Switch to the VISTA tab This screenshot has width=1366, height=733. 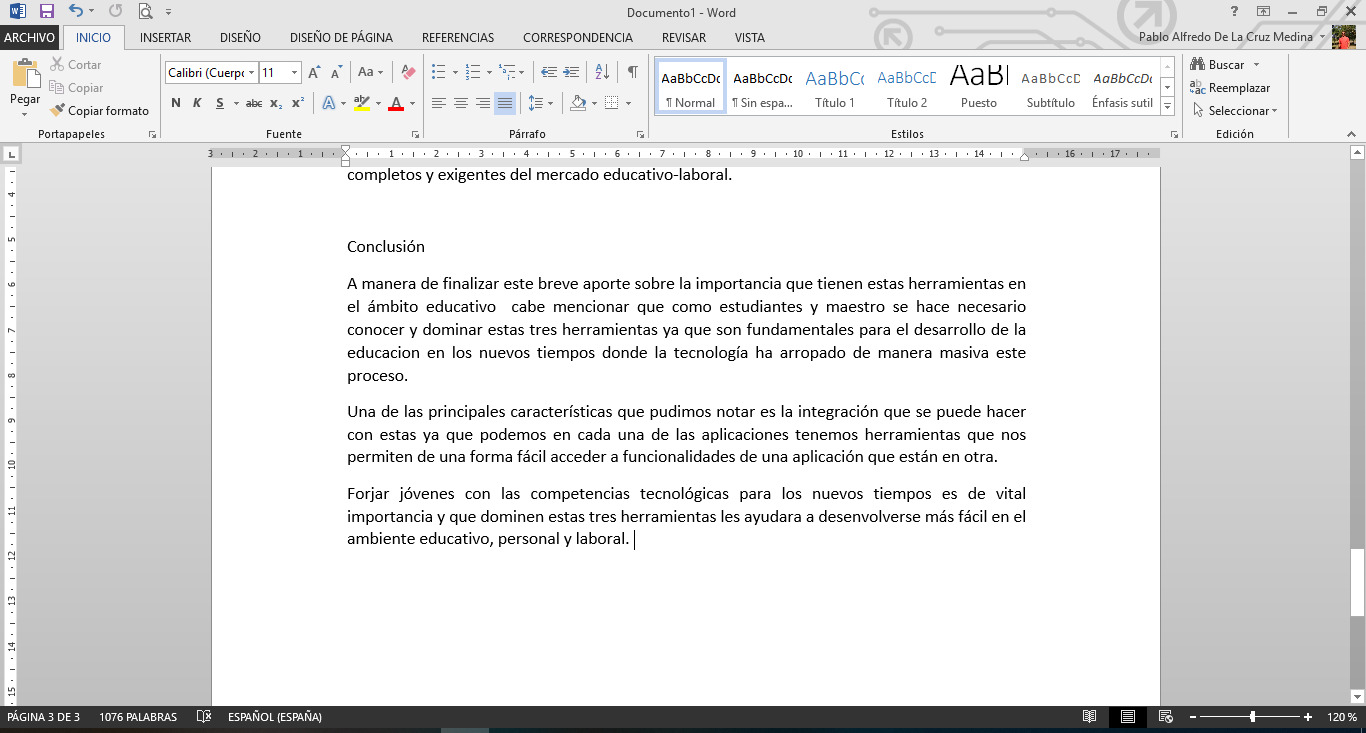click(750, 38)
